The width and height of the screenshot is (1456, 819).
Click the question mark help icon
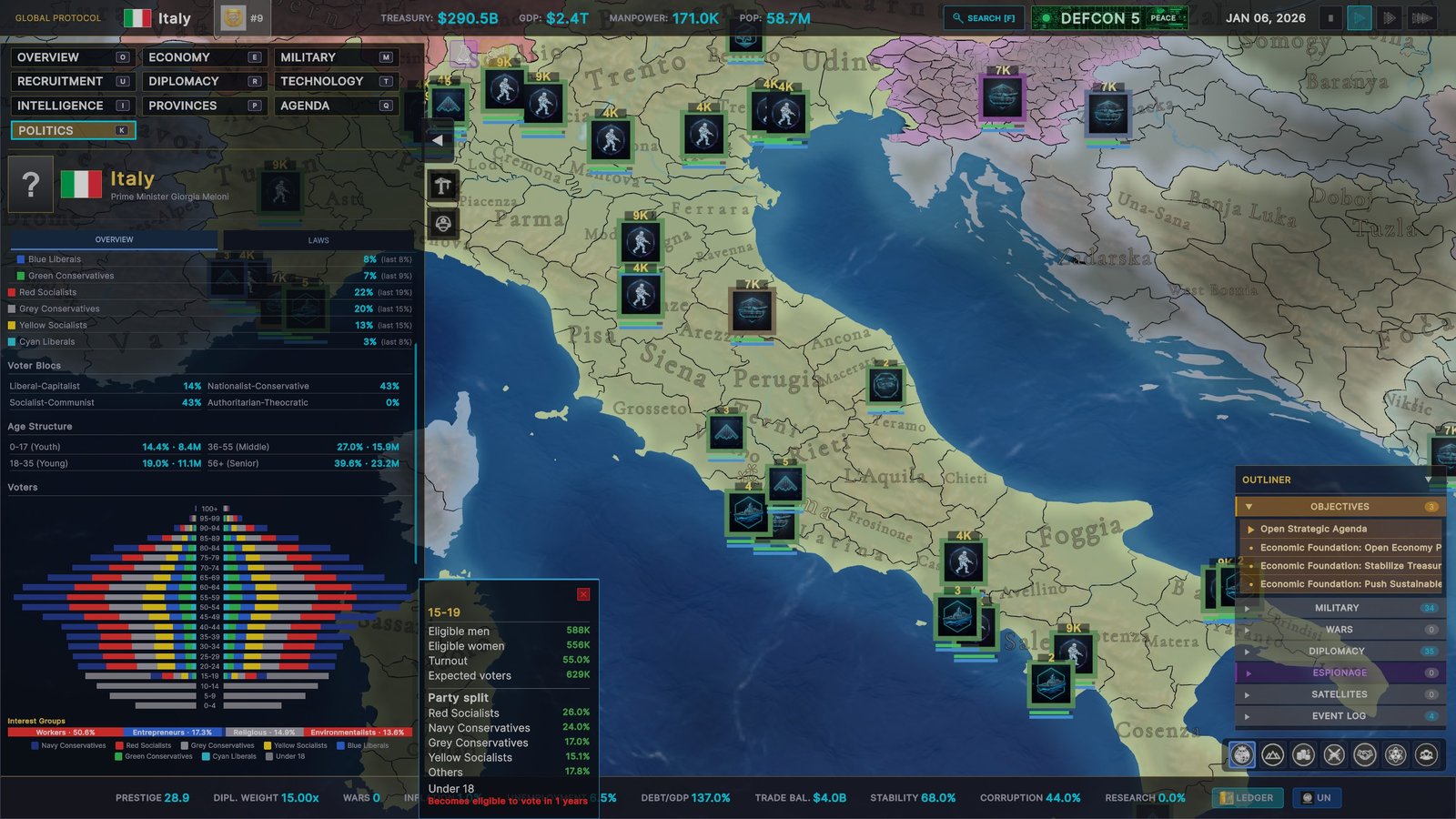[30, 185]
